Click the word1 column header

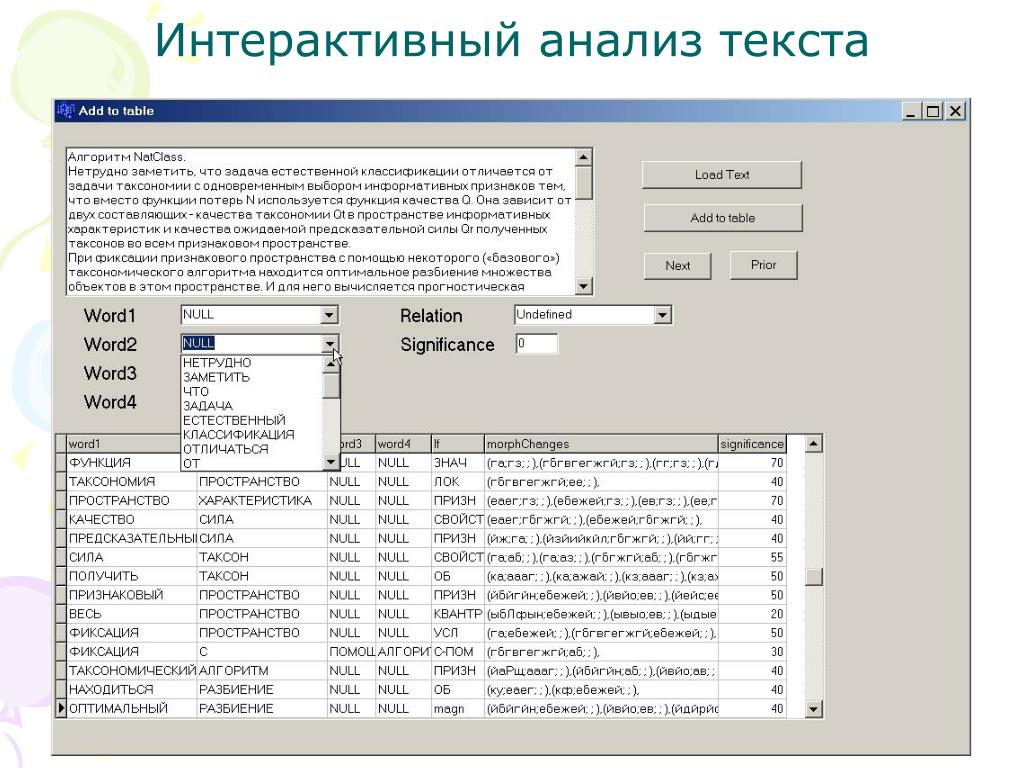[123, 444]
